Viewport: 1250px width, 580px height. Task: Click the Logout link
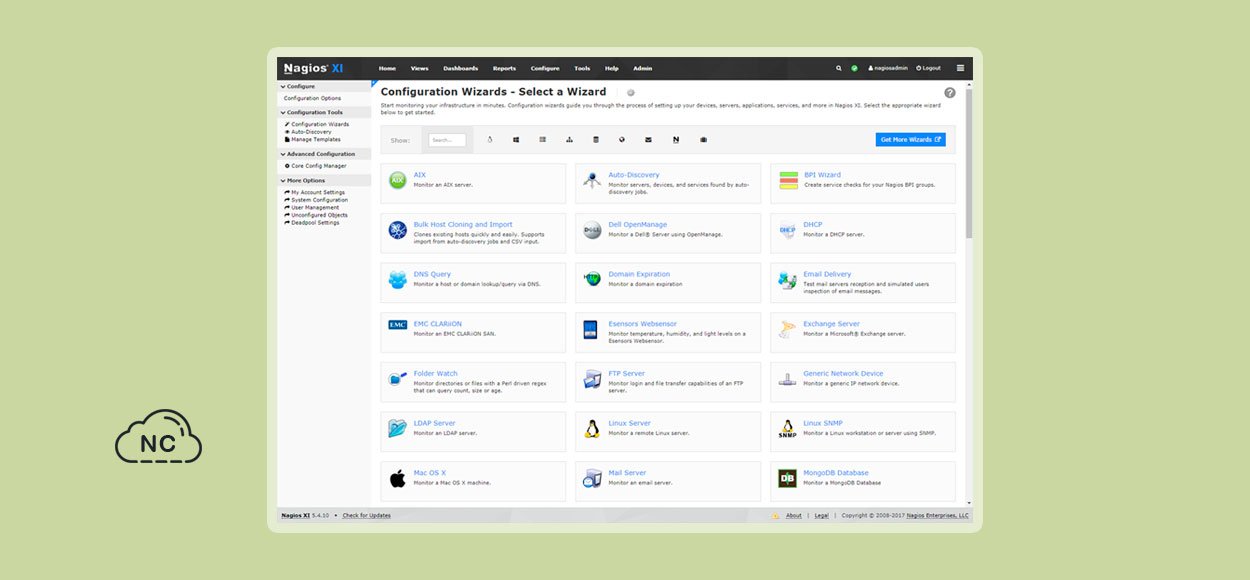tap(929, 68)
